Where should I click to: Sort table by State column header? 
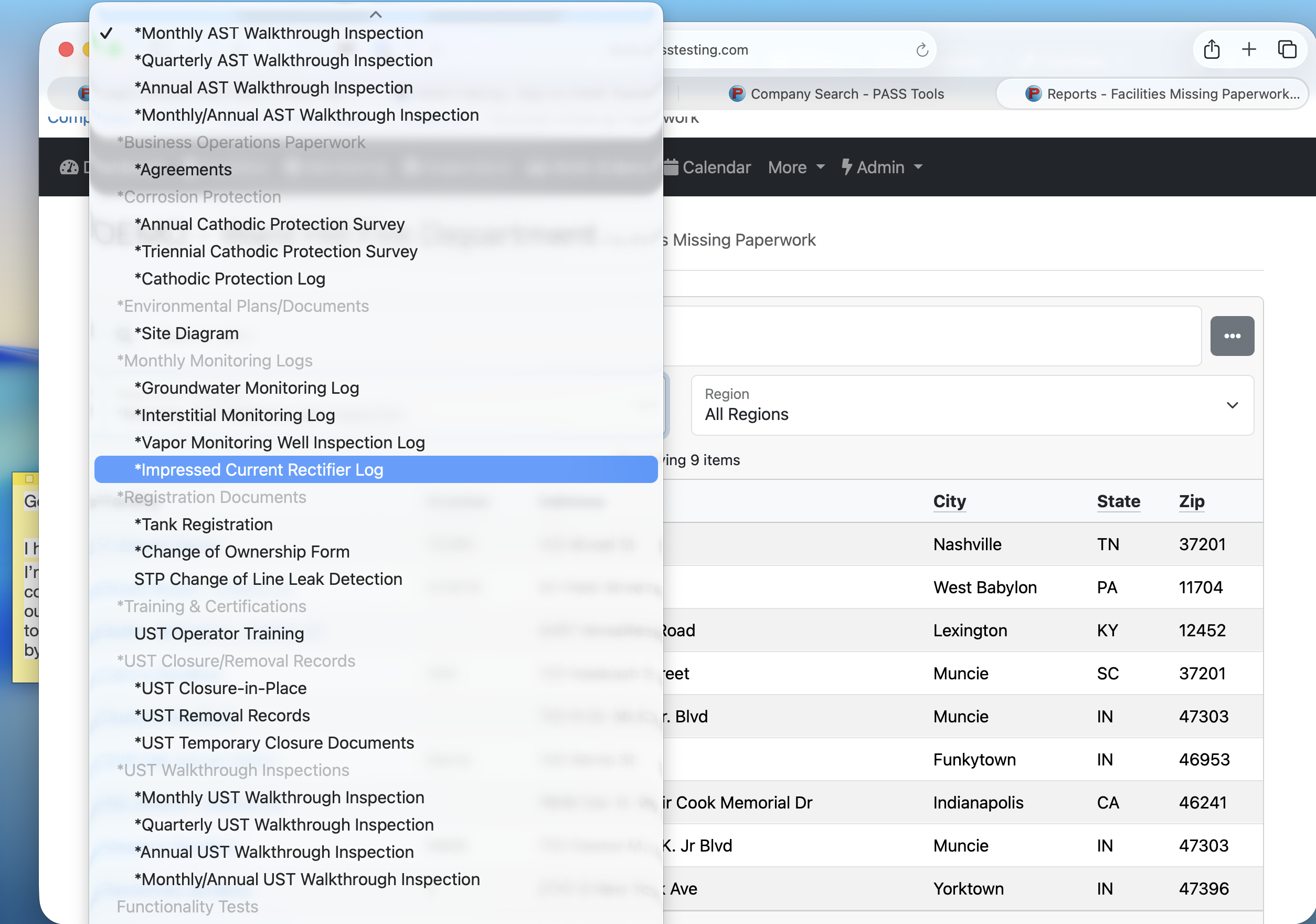(x=1118, y=501)
